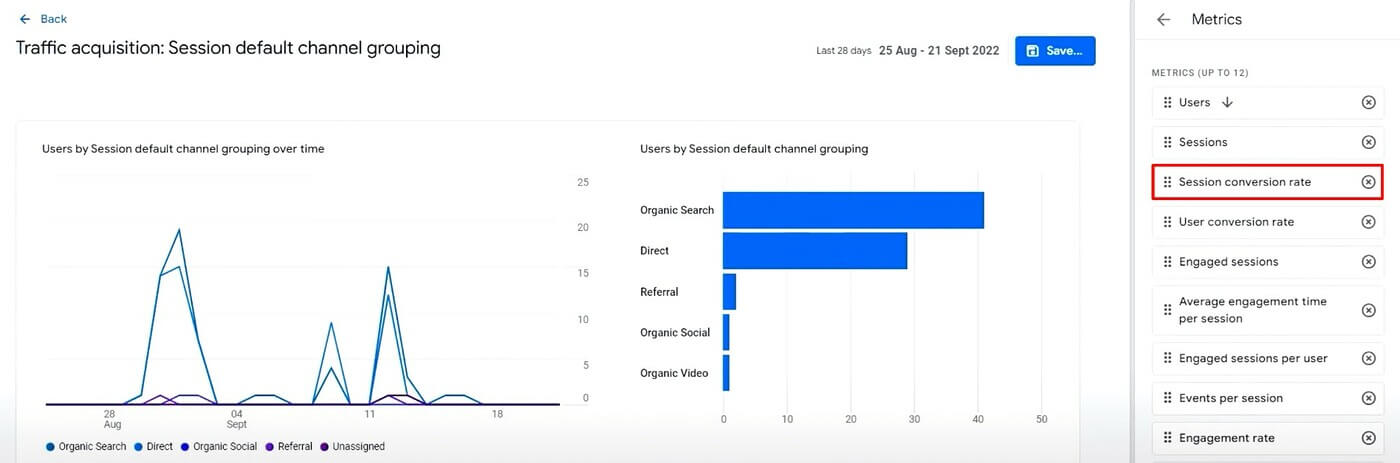1400x463 pixels.
Task: Click sort arrow beside Users metric
Action: pos(1228,103)
